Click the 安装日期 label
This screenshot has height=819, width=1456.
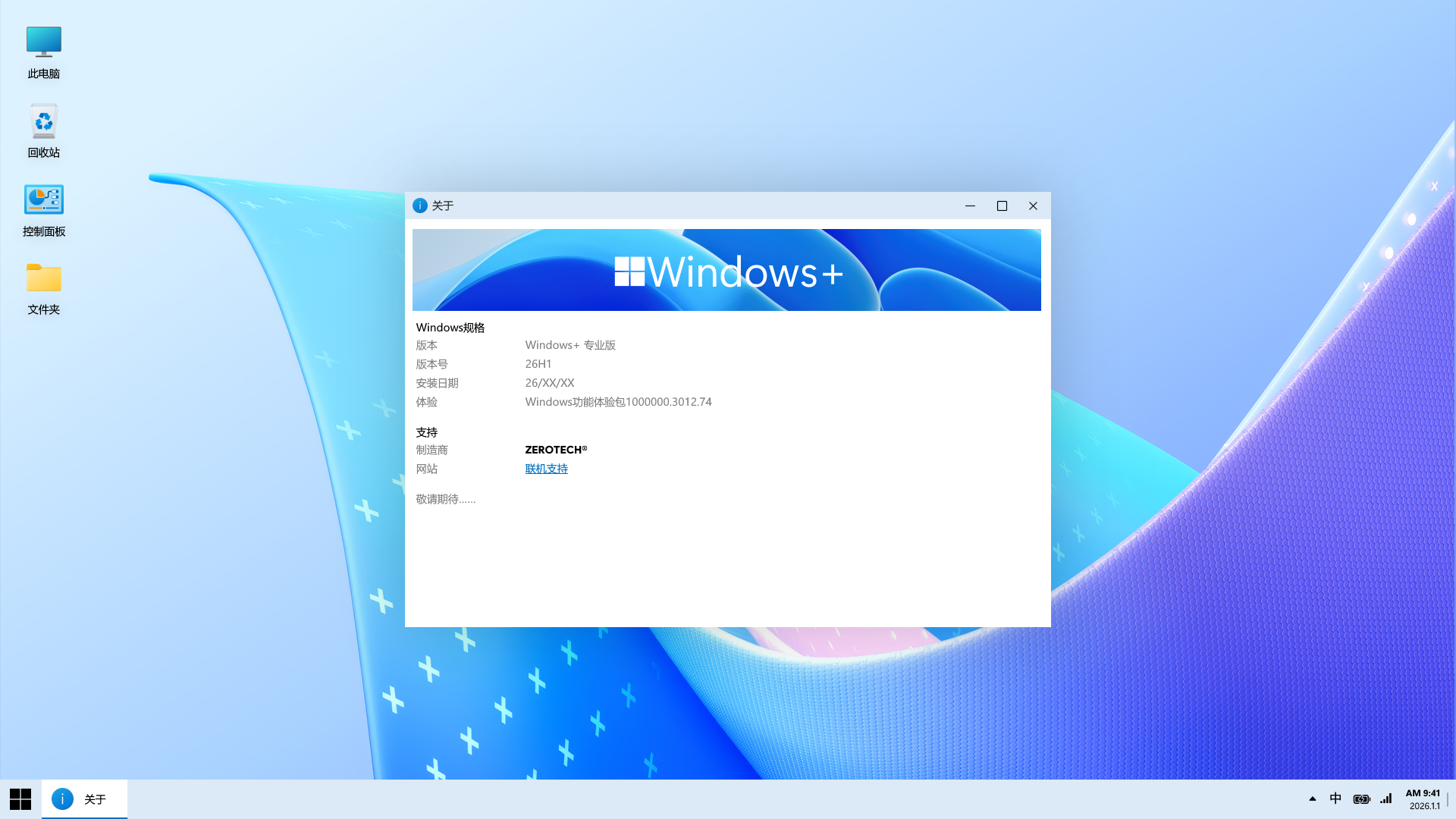pos(437,383)
